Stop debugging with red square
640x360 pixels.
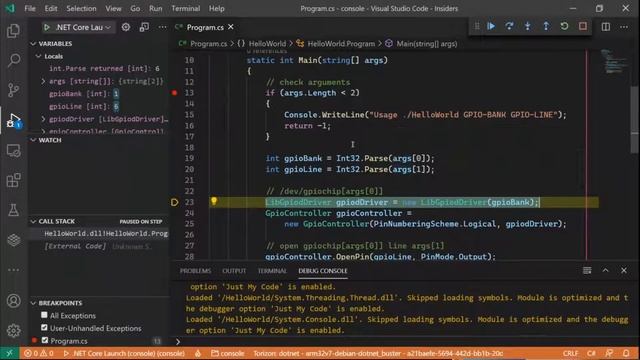point(582,27)
